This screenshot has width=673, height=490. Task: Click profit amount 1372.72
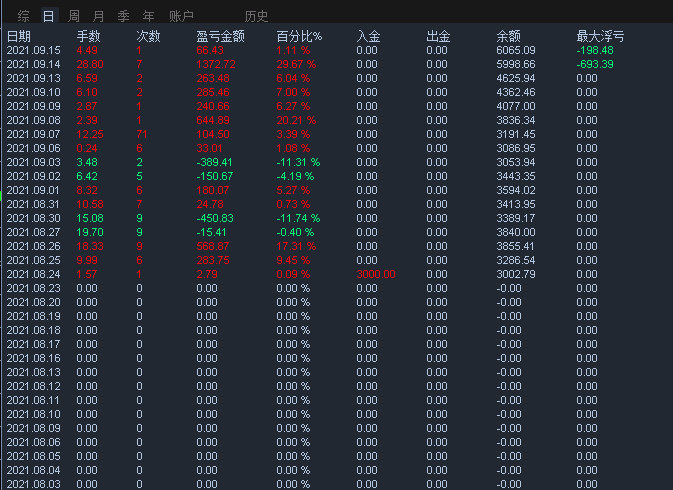click(216, 64)
